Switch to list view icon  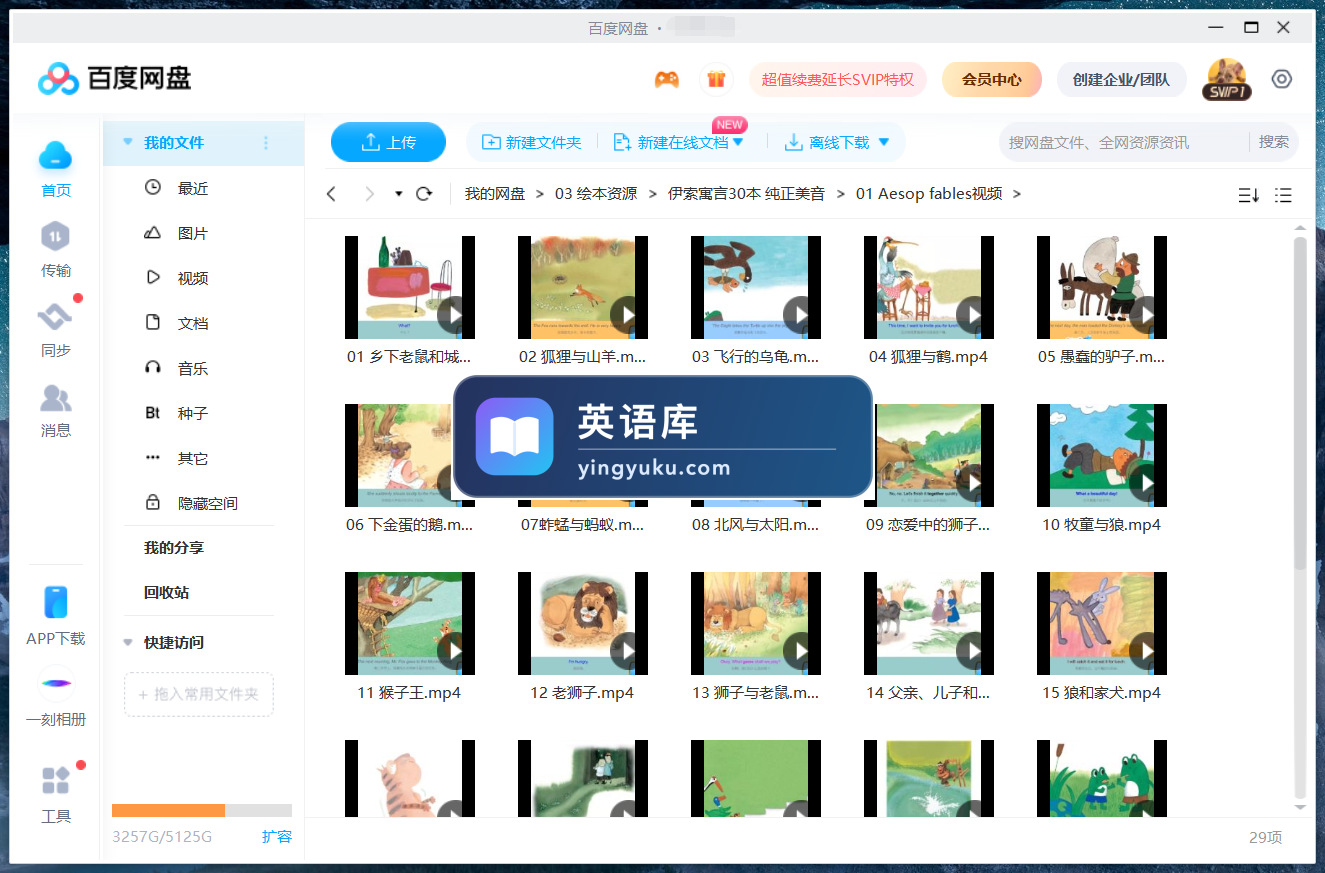pyautogui.click(x=1284, y=195)
